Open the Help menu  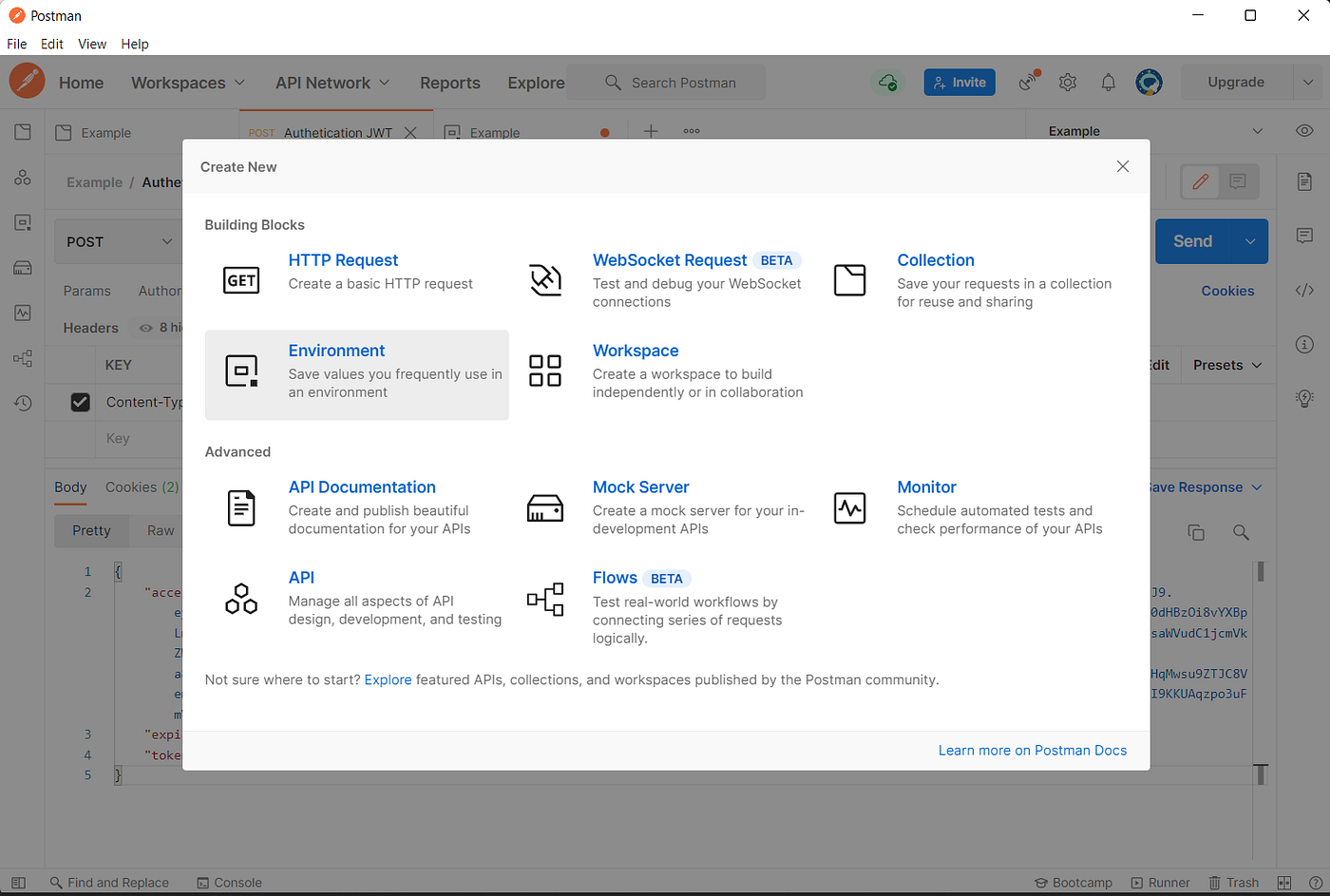[x=135, y=44]
